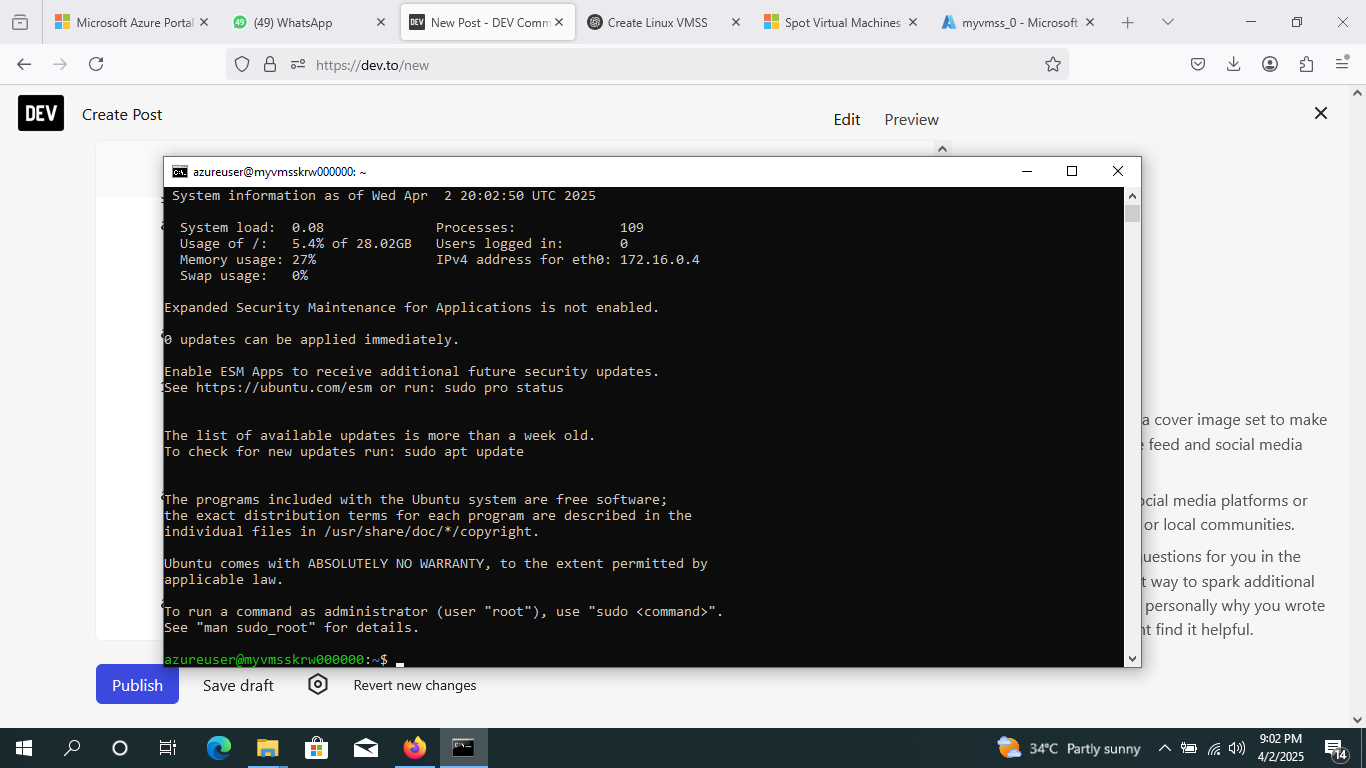Image resolution: width=1366 pixels, height=768 pixels.
Task: Click Revert new changes
Action: click(x=415, y=685)
